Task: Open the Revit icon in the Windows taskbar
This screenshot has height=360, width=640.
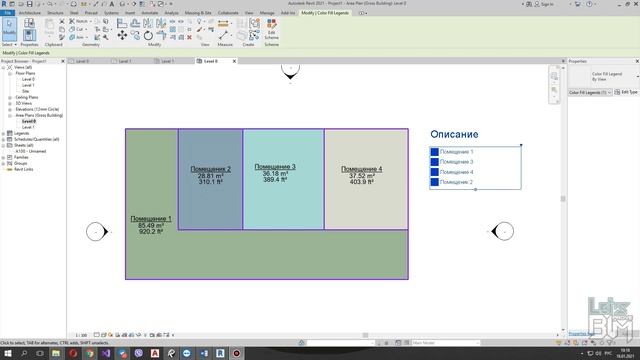Action: pos(220,353)
